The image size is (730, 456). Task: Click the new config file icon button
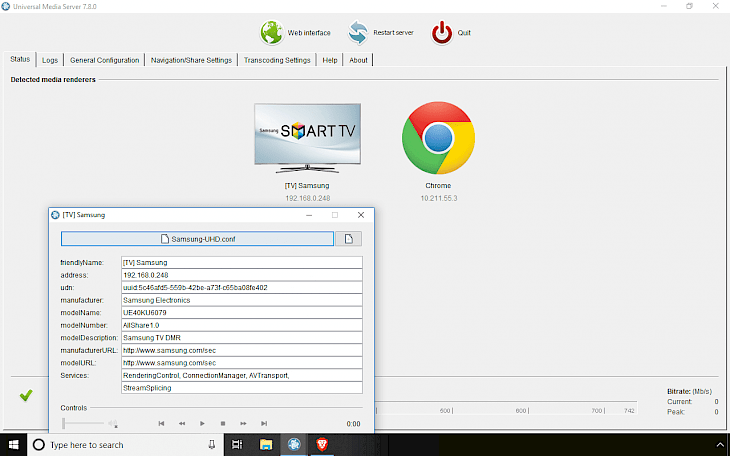(348, 239)
